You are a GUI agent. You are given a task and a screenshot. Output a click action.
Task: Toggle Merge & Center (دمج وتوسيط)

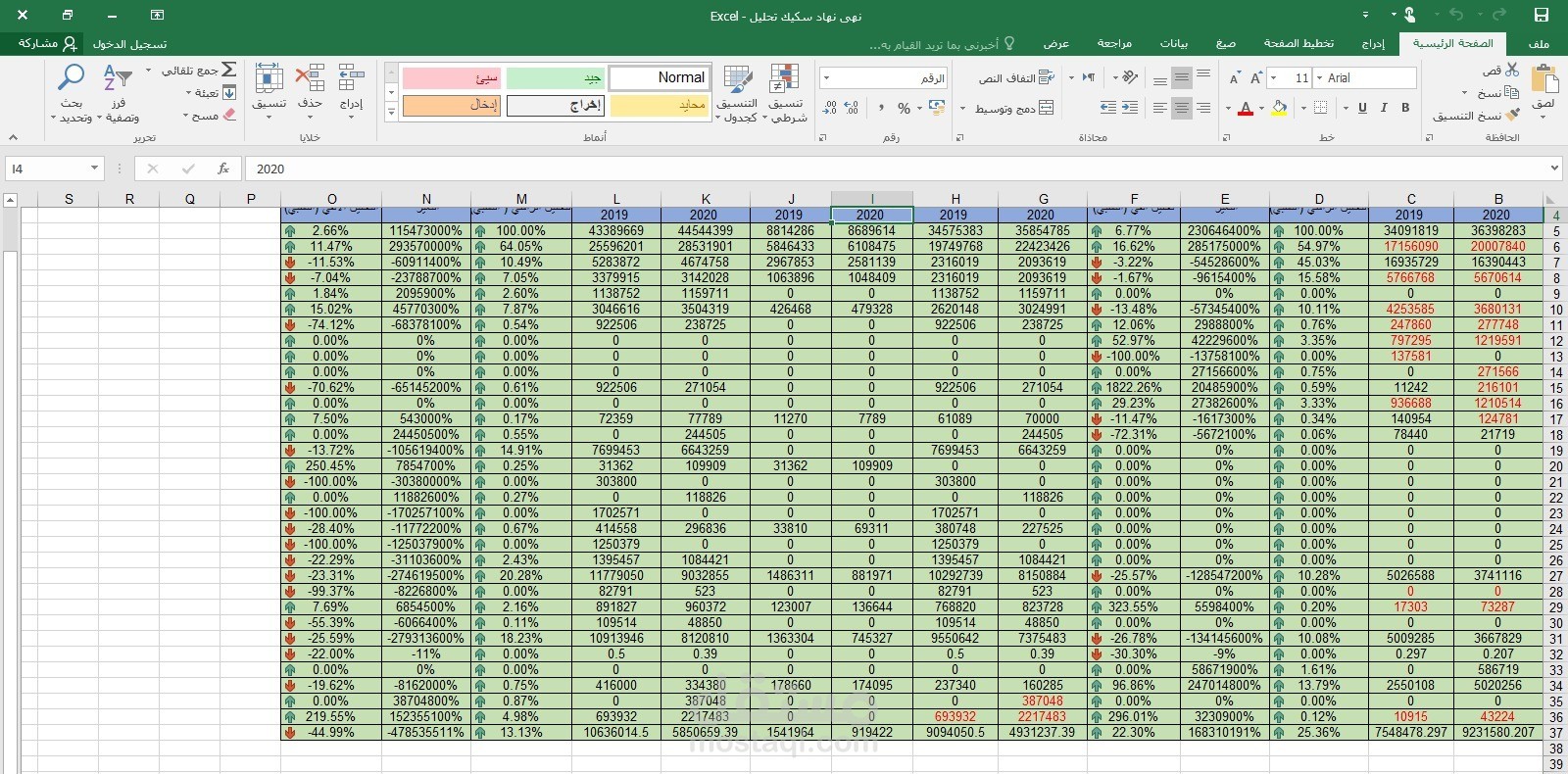click(x=1013, y=108)
